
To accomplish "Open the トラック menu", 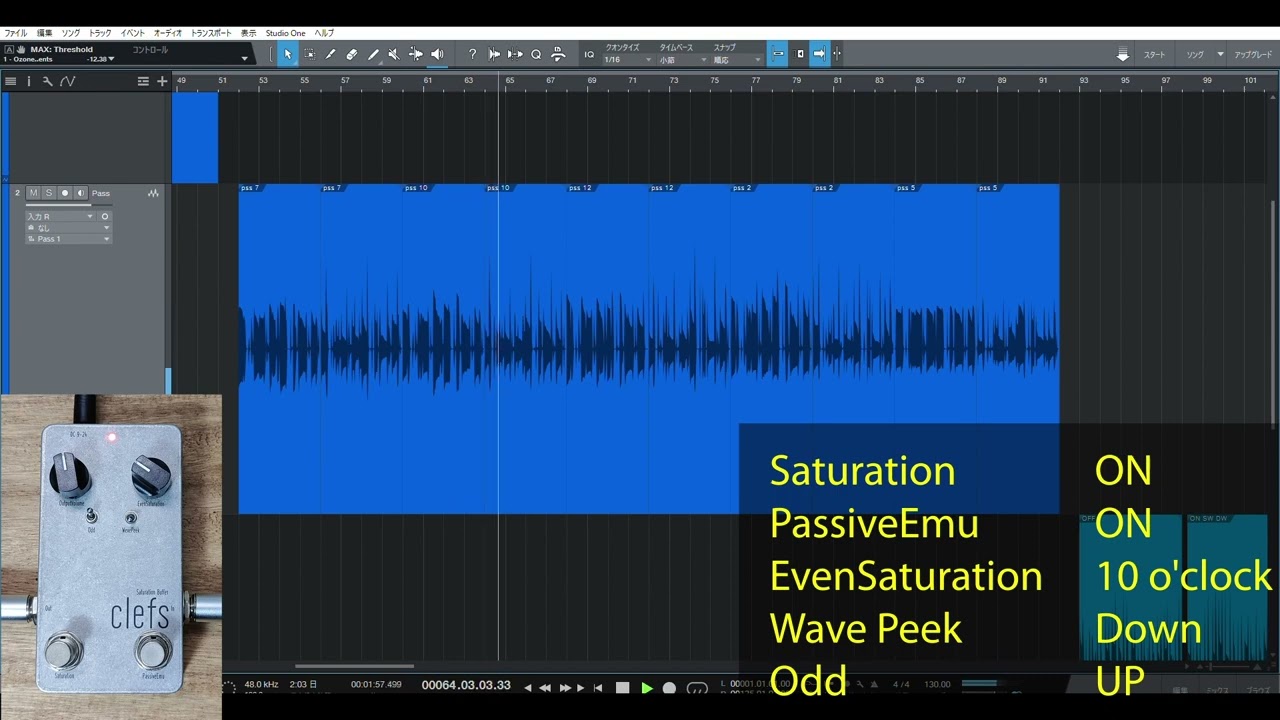I will (100, 33).
